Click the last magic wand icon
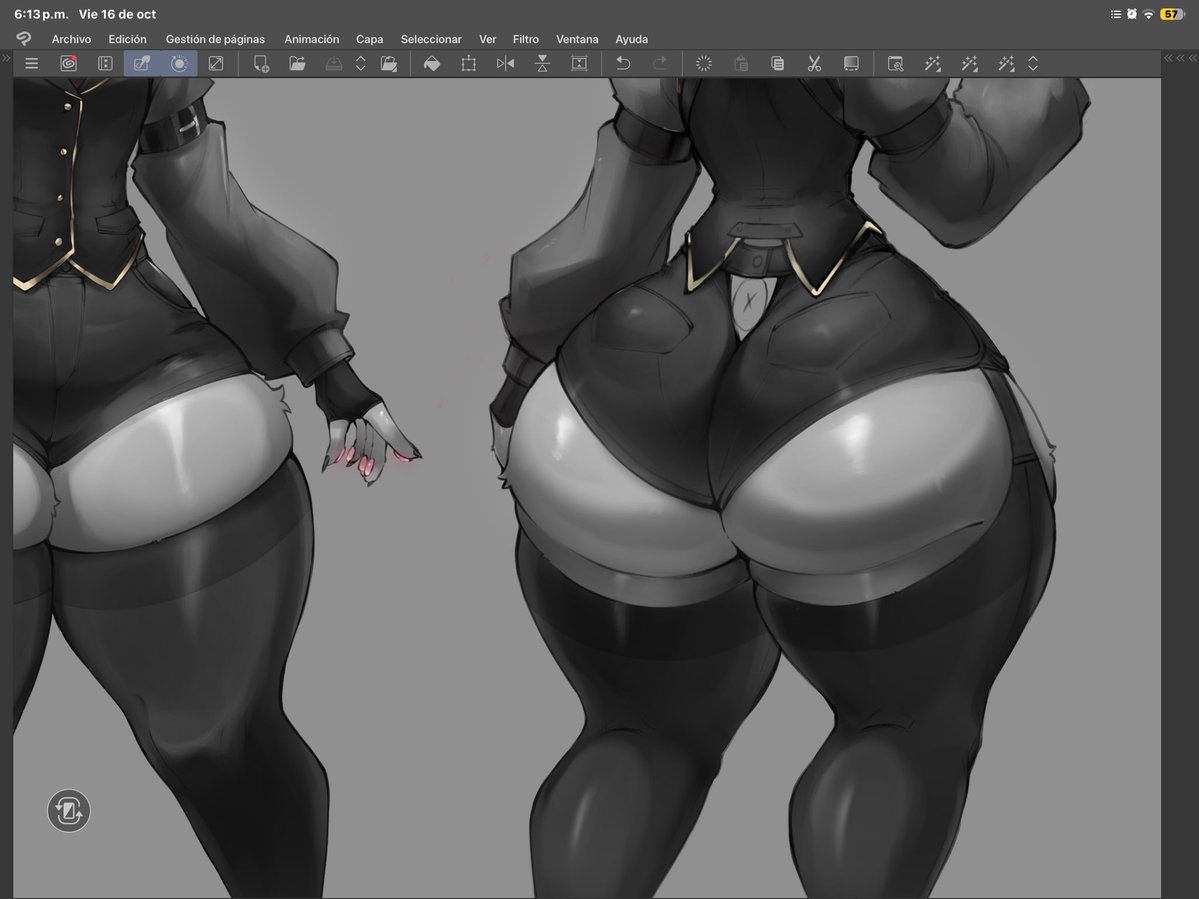This screenshot has height=899, width=1199. 1006,63
